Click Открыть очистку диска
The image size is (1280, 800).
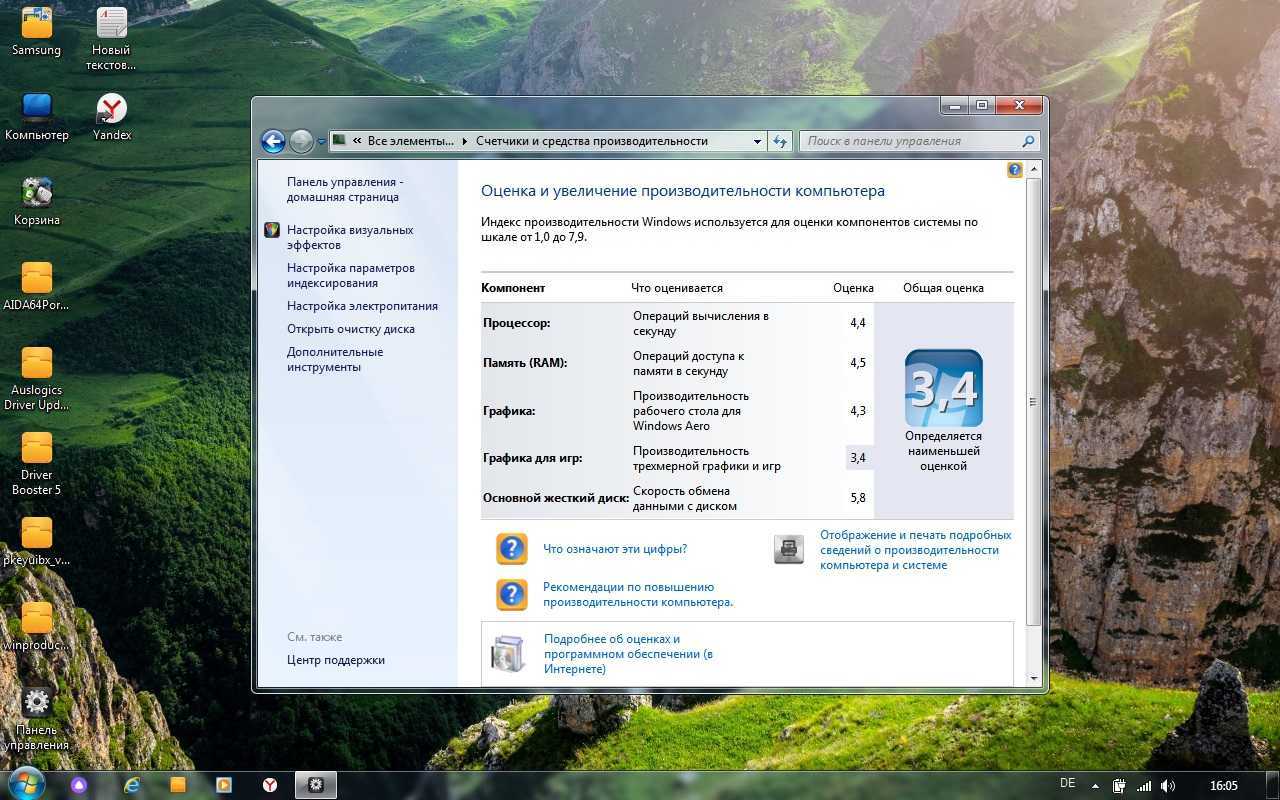[351, 329]
